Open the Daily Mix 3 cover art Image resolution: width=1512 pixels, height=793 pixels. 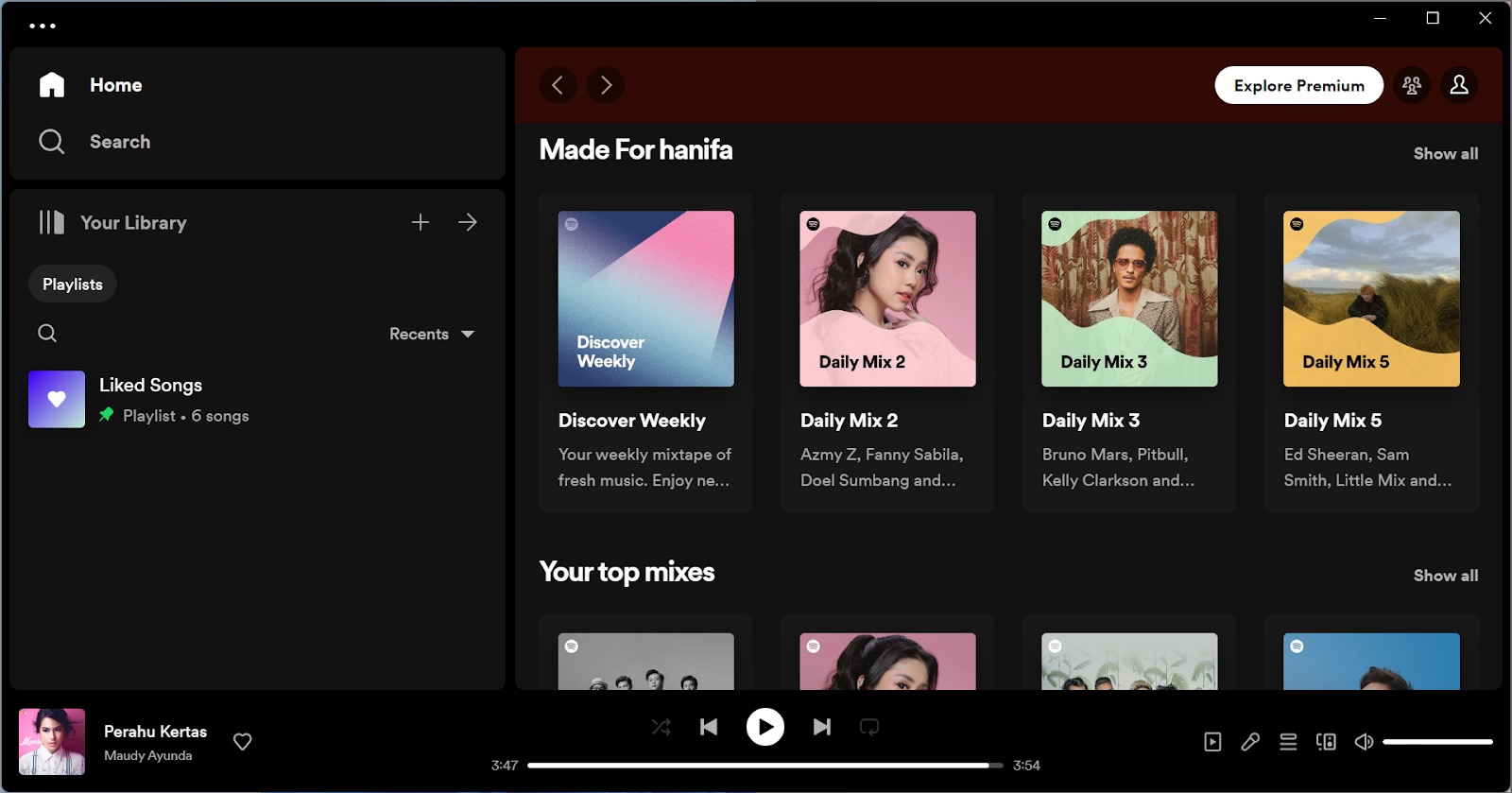[1129, 299]
